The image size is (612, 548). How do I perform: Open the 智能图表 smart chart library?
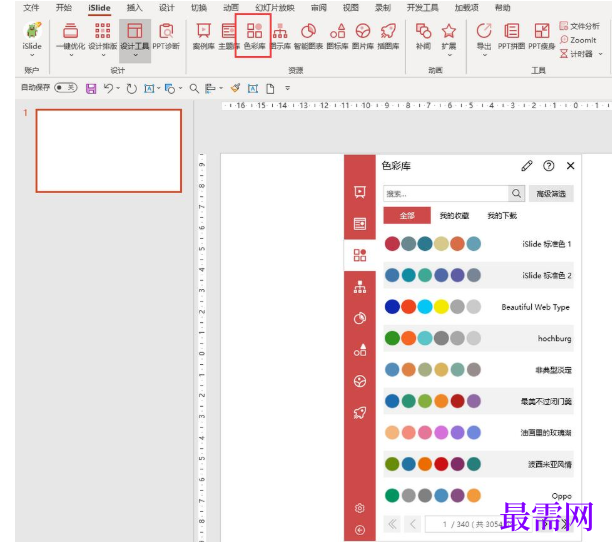point(308,36)
